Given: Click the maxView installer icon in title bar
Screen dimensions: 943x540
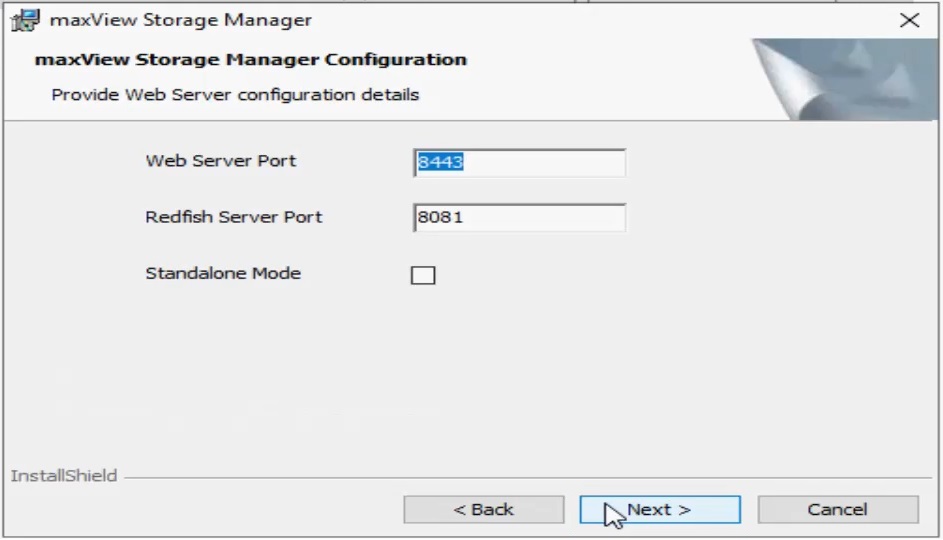Looking at the screenshot, I should pyautogui.click(x=28, y=20).
